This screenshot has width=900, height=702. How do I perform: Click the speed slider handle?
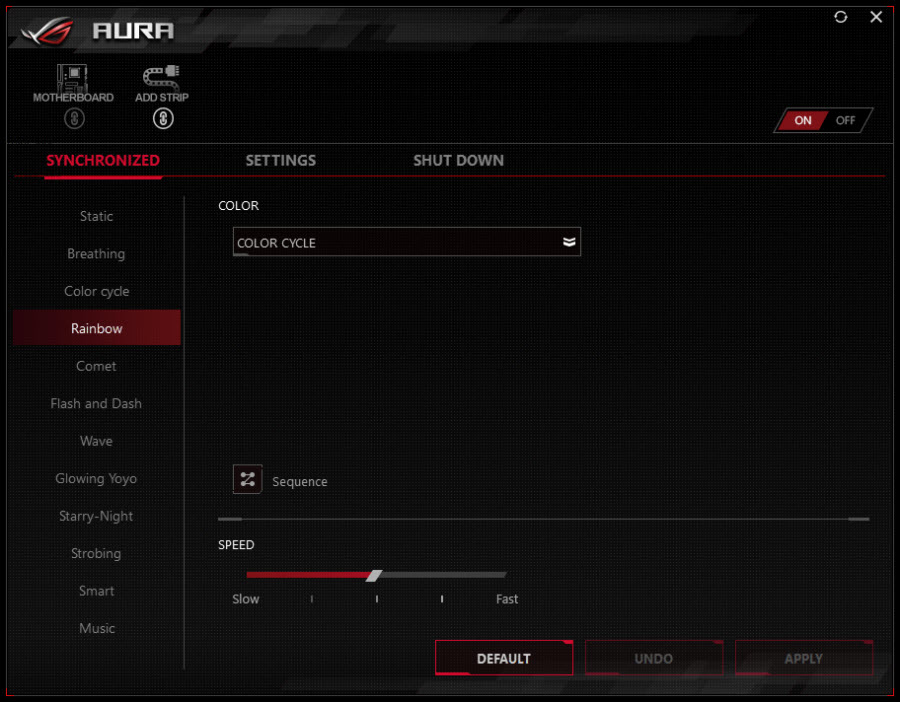tap(374, 575)
